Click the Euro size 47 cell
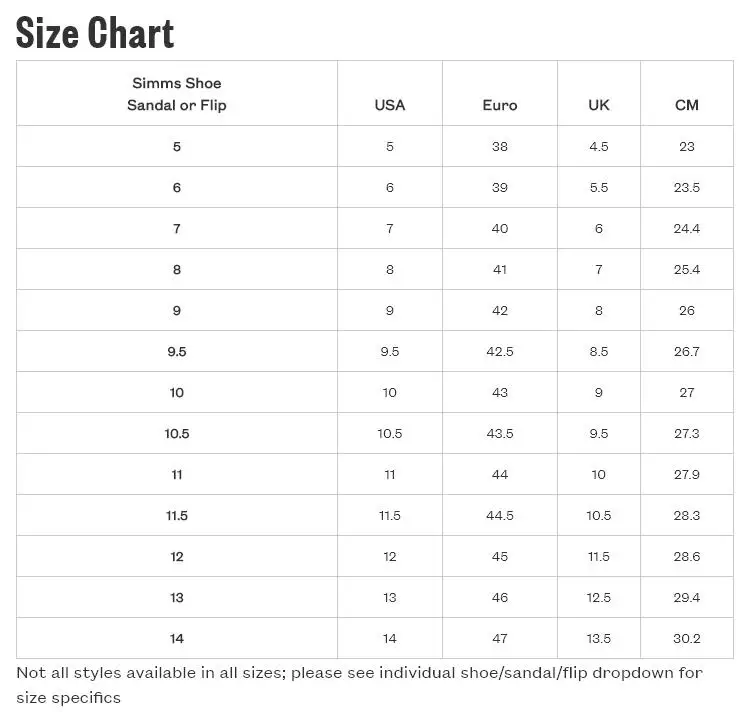The image size is (750, 712). point(500,638)
